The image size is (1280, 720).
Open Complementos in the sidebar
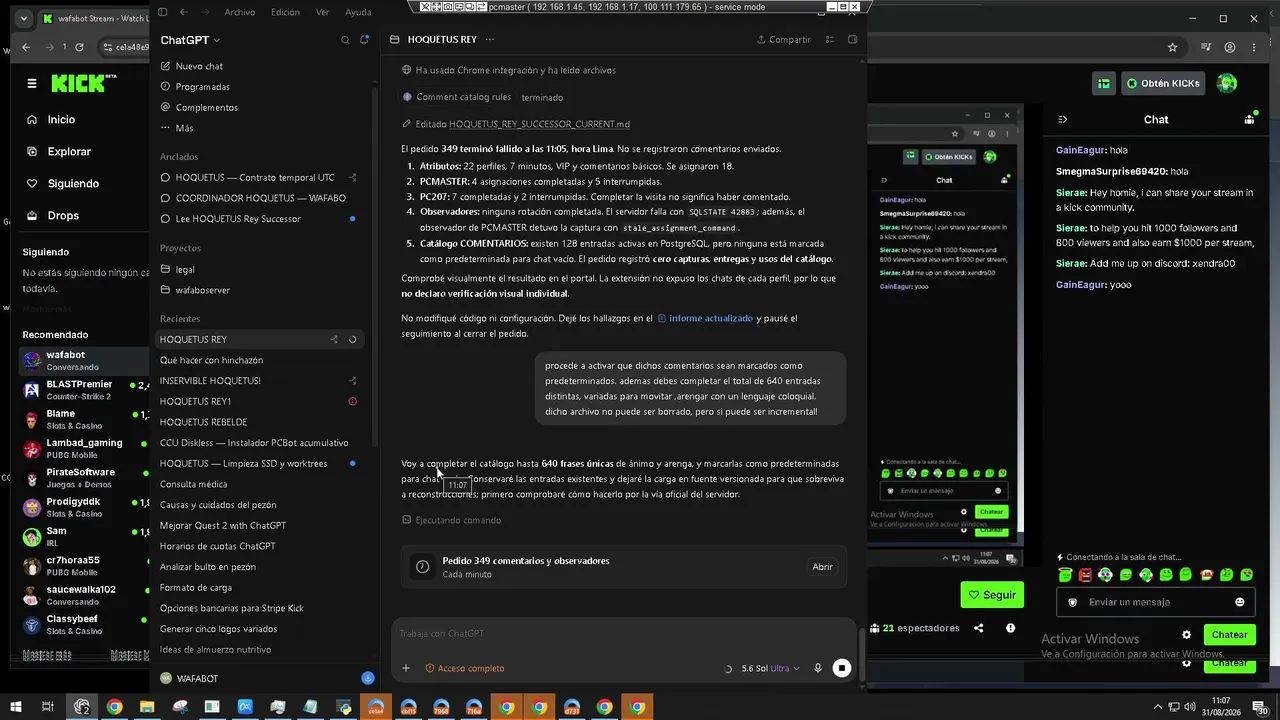207,107
